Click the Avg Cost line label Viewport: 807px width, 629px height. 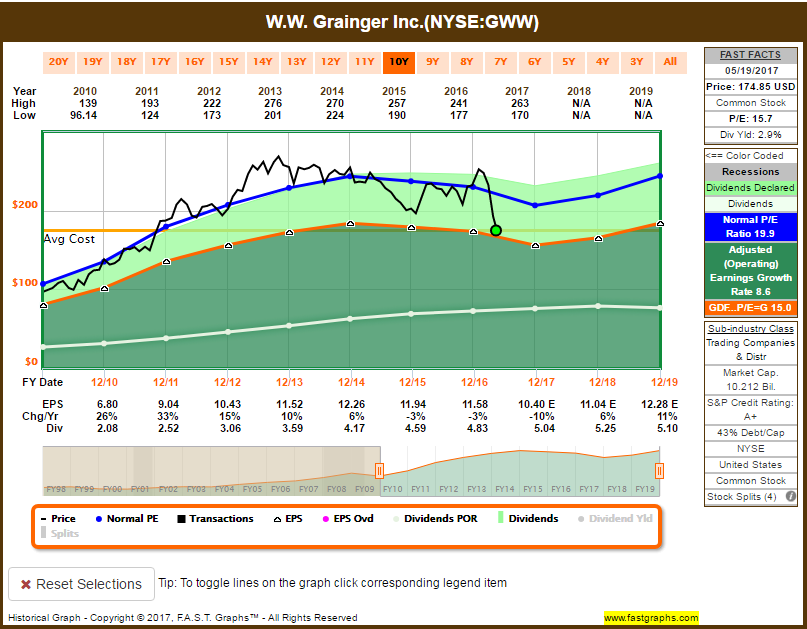pyautogui.click(x=69, y=239)
